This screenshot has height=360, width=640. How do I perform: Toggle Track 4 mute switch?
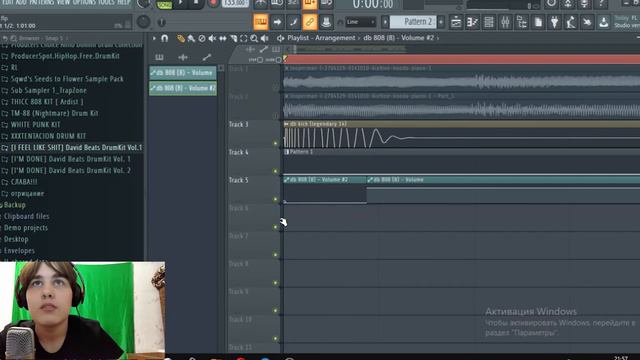click(275, 171)
